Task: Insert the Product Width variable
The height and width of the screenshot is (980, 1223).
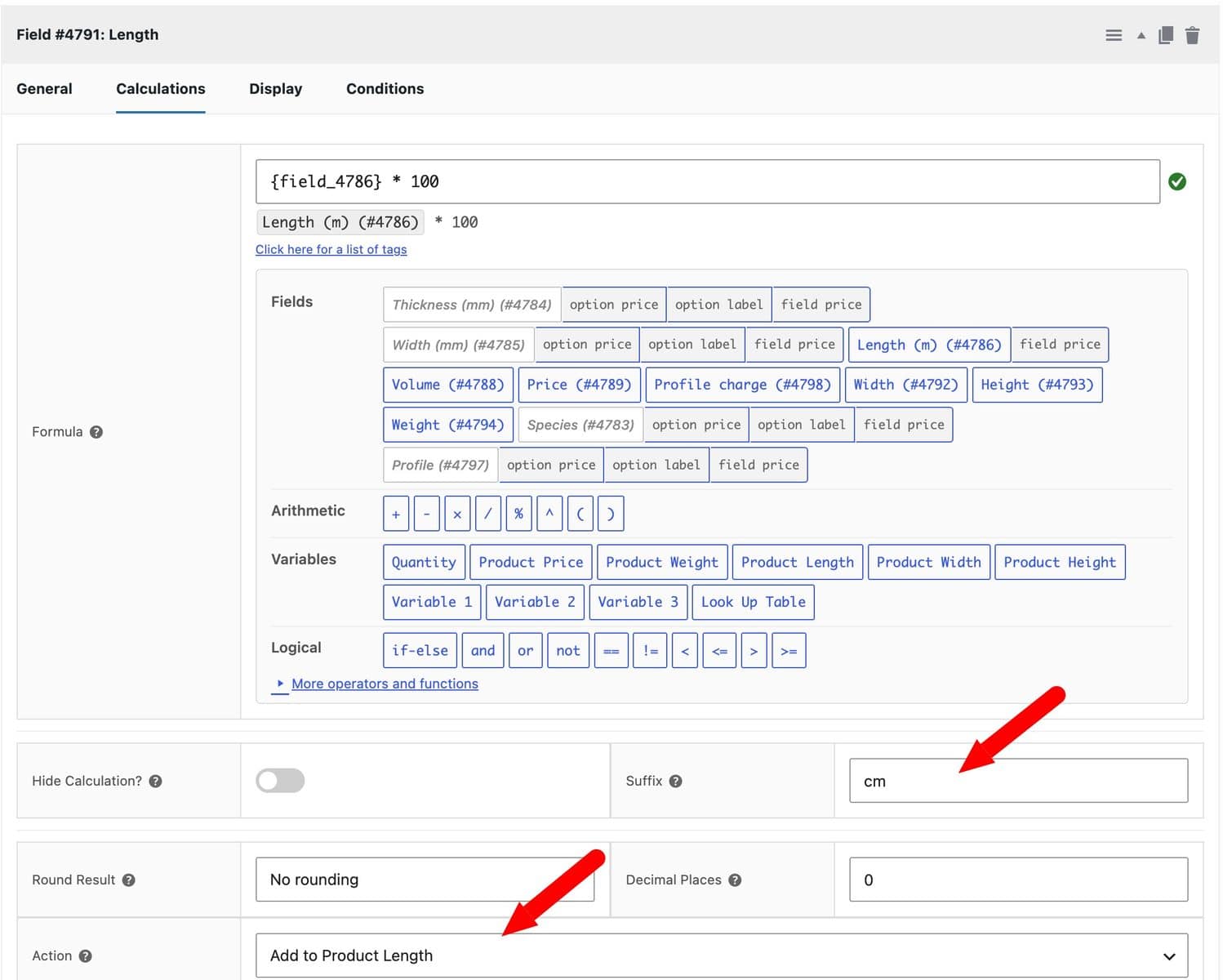Action: pyautogui.click(x=929, y=562)
